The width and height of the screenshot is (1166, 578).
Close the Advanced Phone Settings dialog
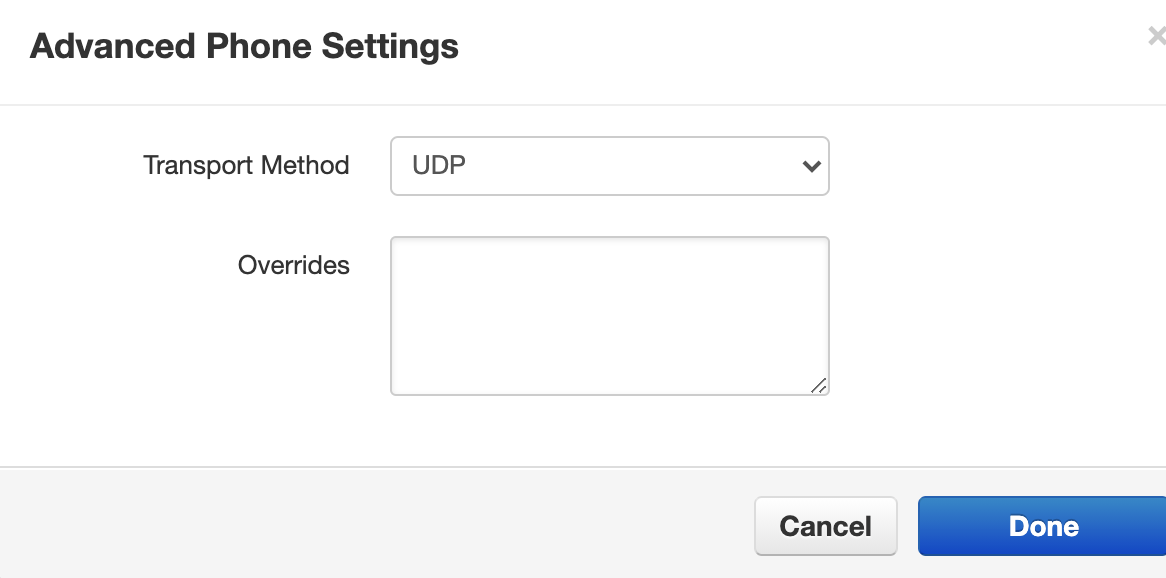click(x=1156, y=38)
